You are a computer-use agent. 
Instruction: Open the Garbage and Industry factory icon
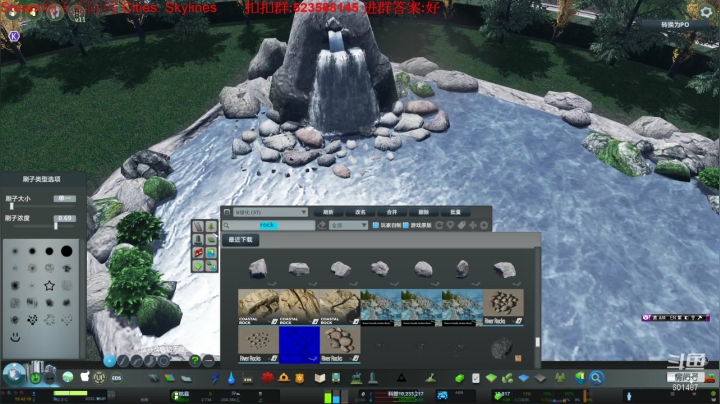tap(248, 378)
